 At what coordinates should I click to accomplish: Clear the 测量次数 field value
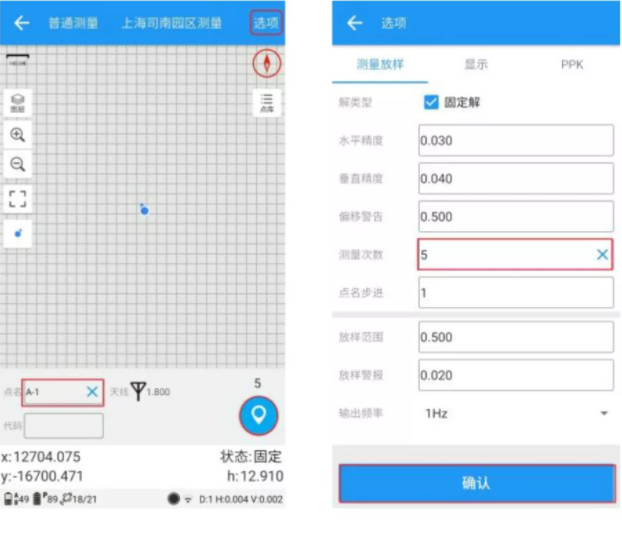pyautogui.click(x=602, y=255)
